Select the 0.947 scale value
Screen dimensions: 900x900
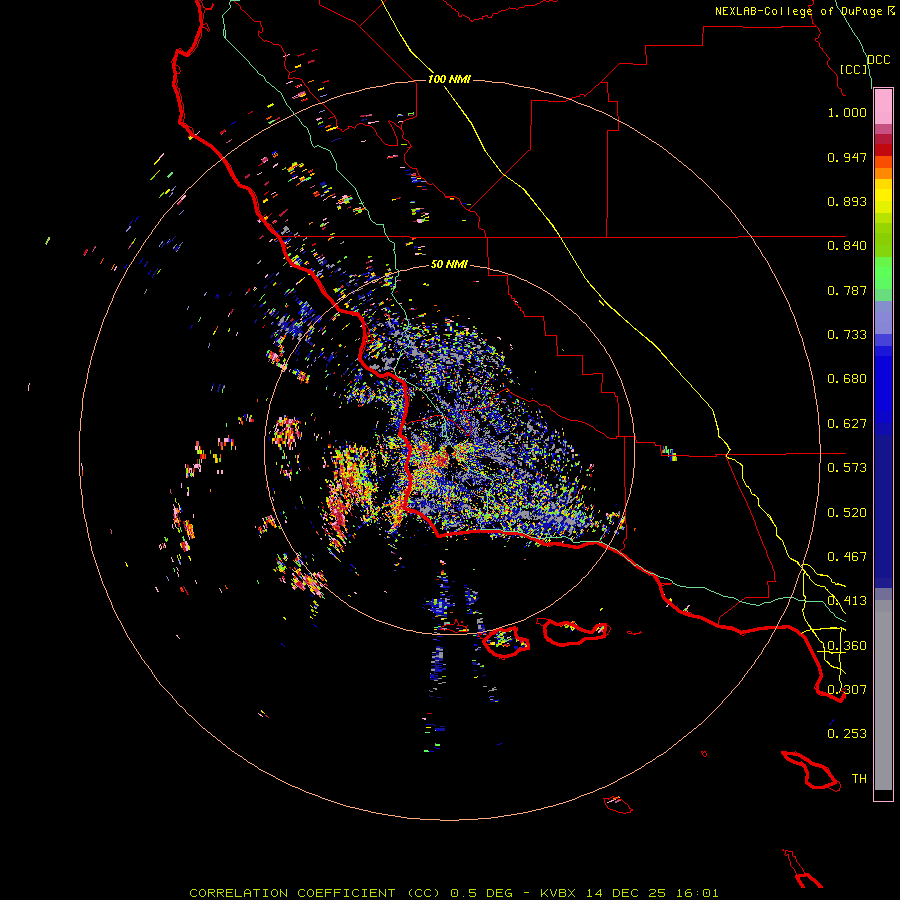coord(847,157)
